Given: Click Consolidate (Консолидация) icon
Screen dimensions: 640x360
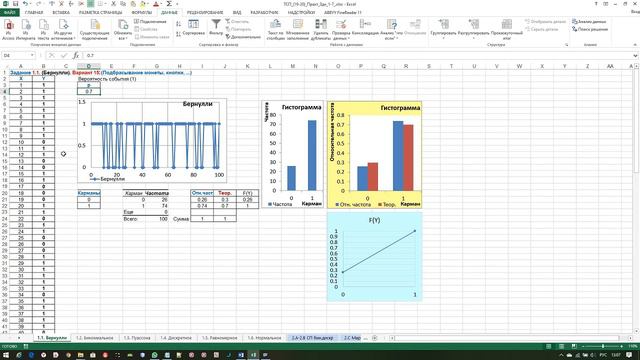Looking at the screenshot, I should coord(365,28).
